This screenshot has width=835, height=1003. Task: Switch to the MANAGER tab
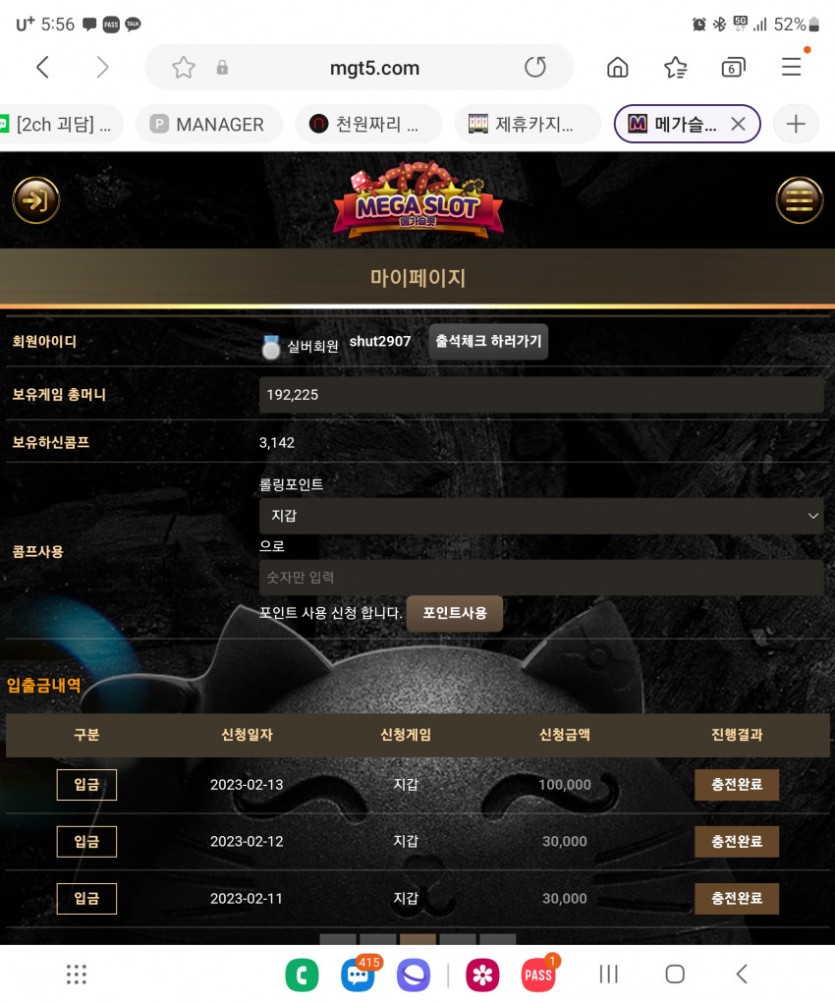point(208,124)
